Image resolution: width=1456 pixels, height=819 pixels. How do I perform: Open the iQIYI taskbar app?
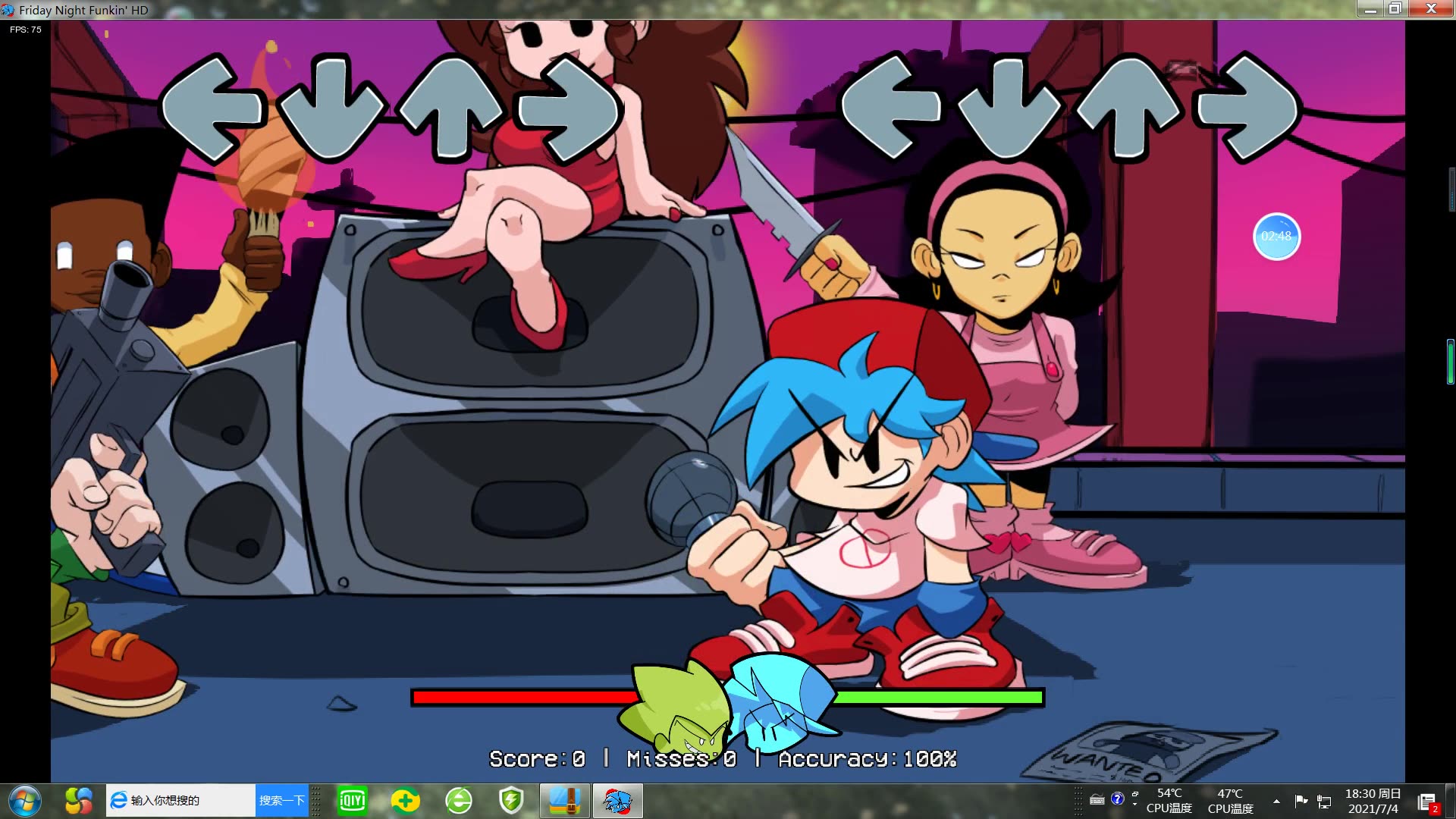tap(352, 801)
